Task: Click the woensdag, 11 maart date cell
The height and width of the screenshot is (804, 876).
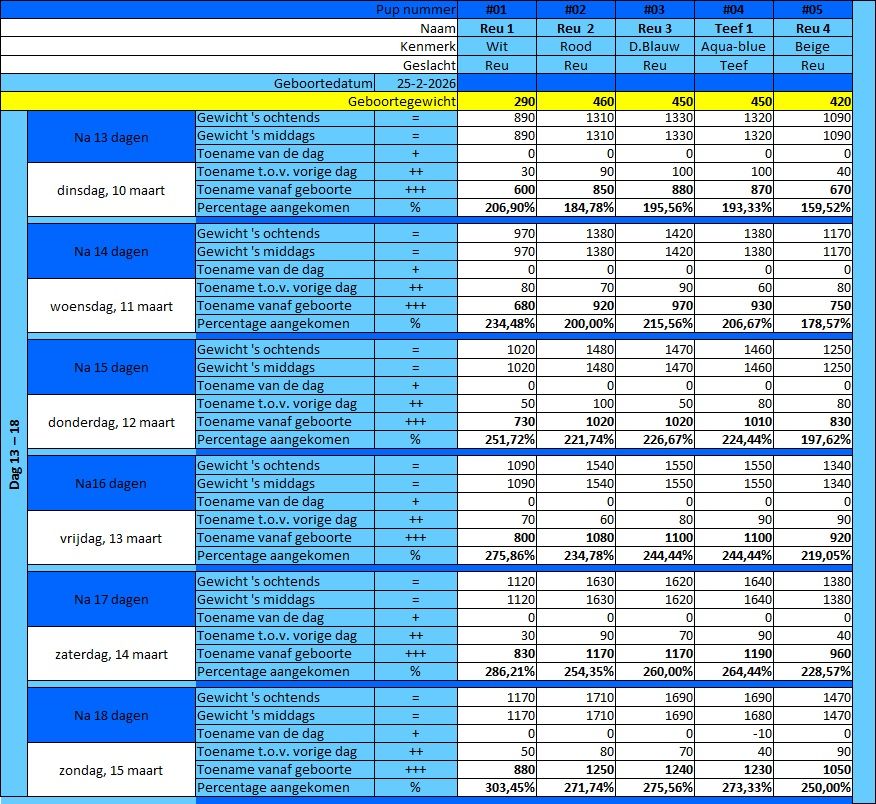Action: [x=111, y=306]
